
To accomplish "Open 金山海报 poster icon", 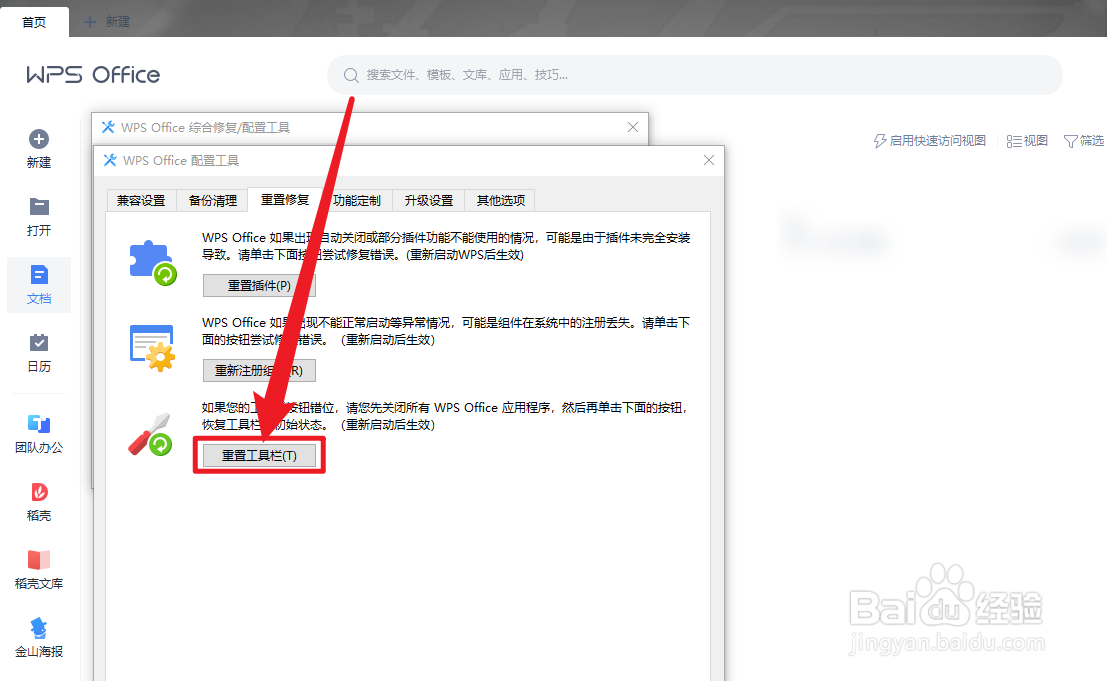I will pos(39,627).
